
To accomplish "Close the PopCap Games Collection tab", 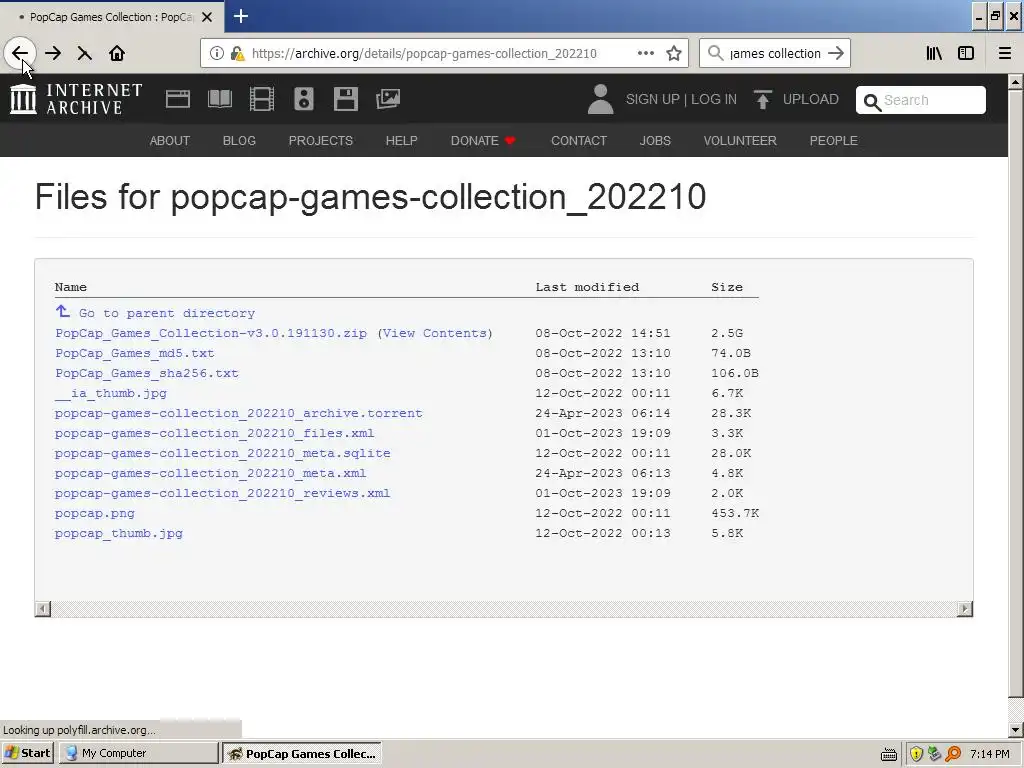I will click(x=207, y=17).
